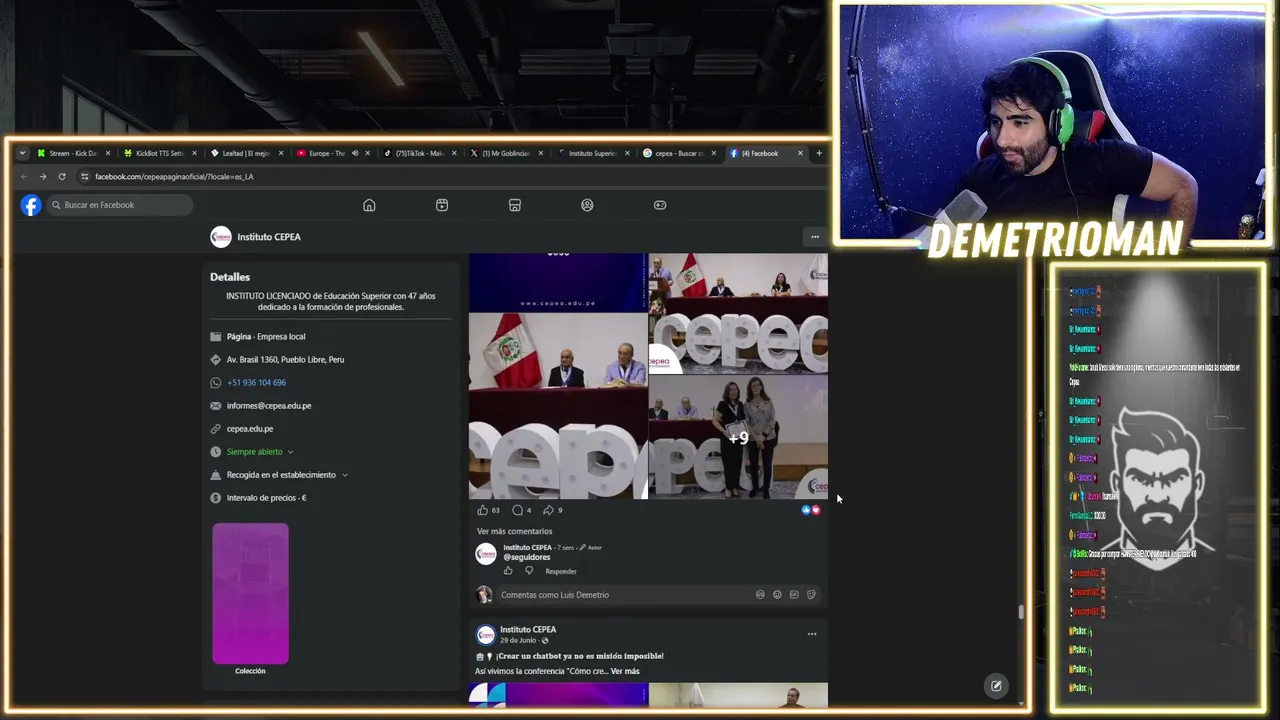Viewport: 1280px width, 720px height.
Task: Click the Buscar en Facebook search field
Action: pos(120,205)
